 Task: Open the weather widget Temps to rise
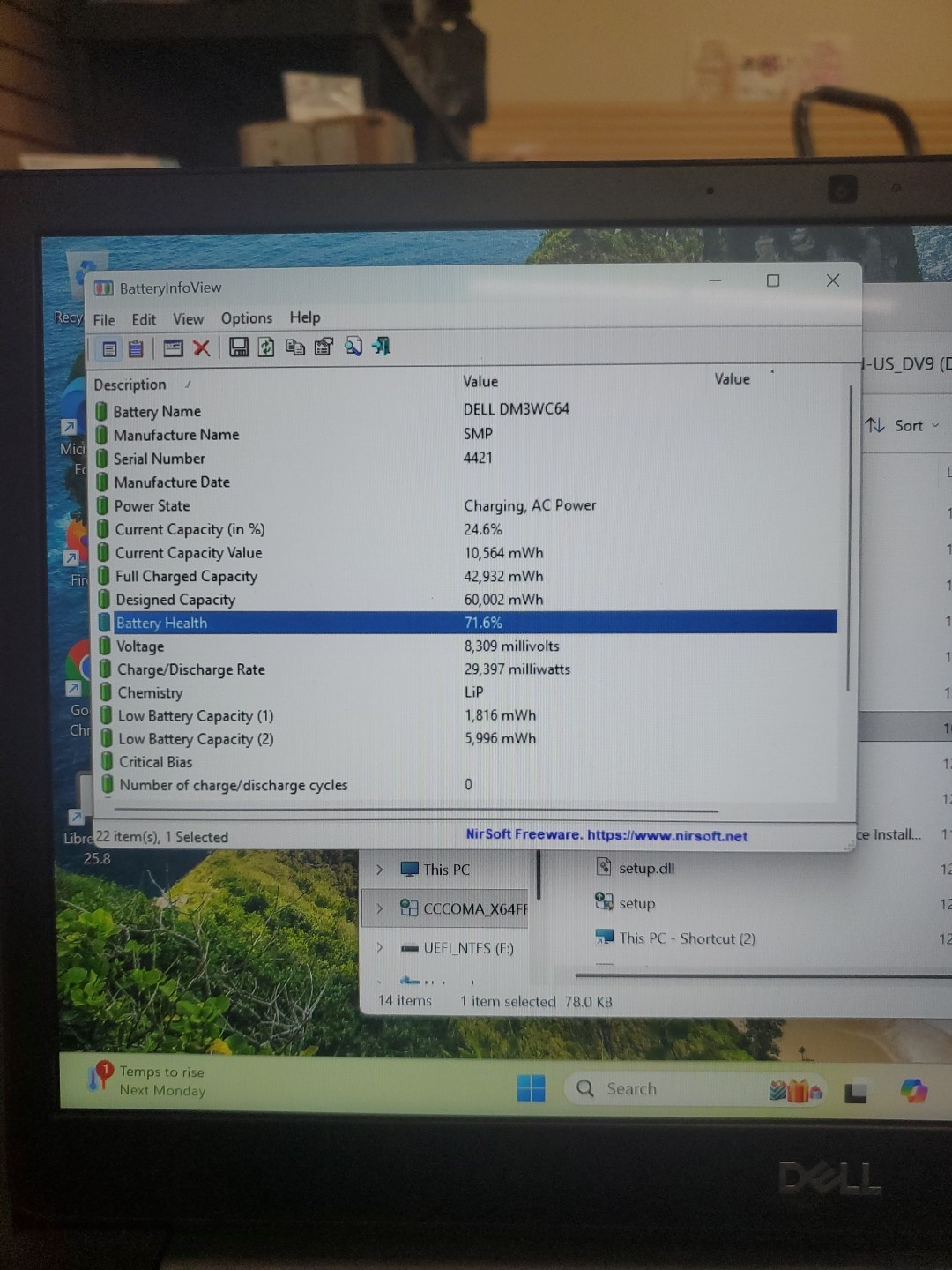click(x=146, y=1080)
